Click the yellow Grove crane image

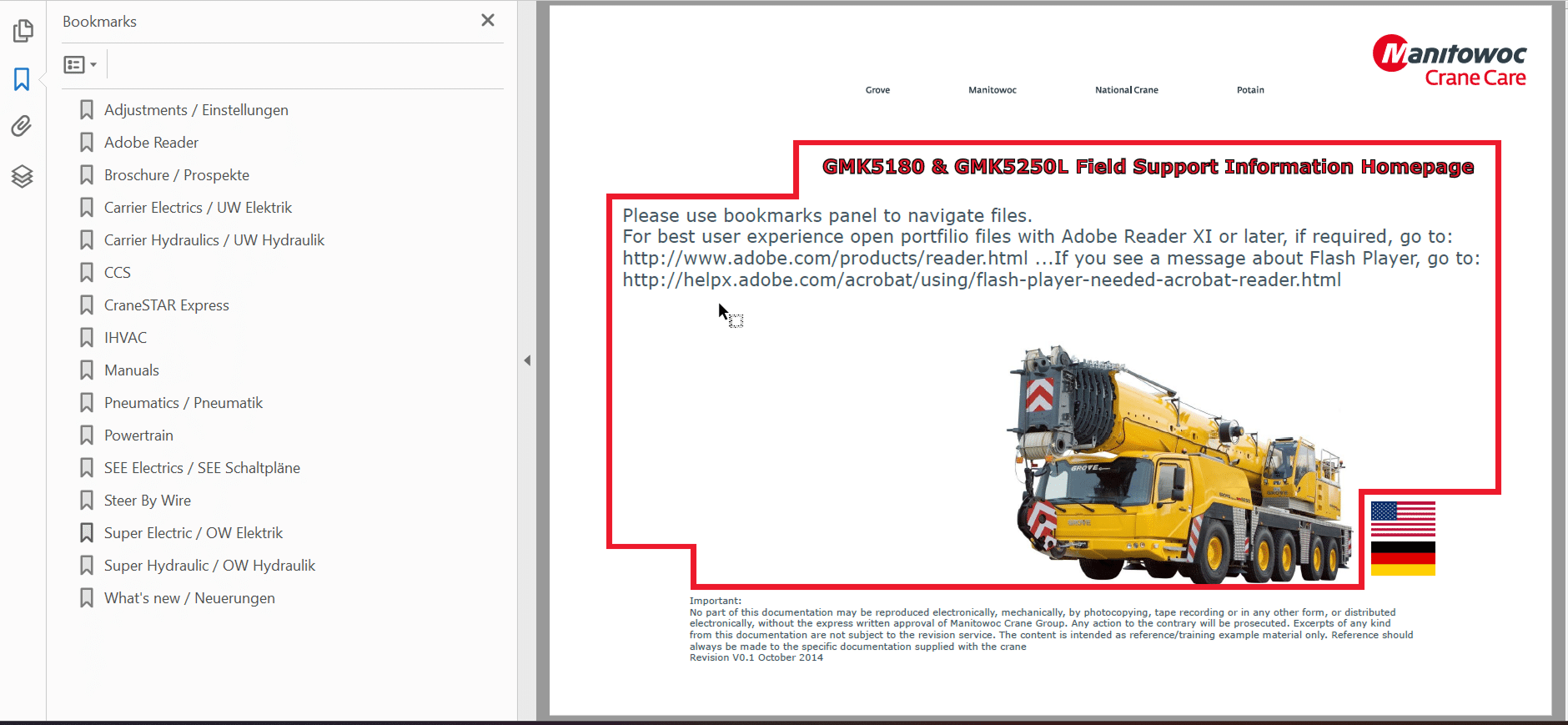coord(1180,464)
